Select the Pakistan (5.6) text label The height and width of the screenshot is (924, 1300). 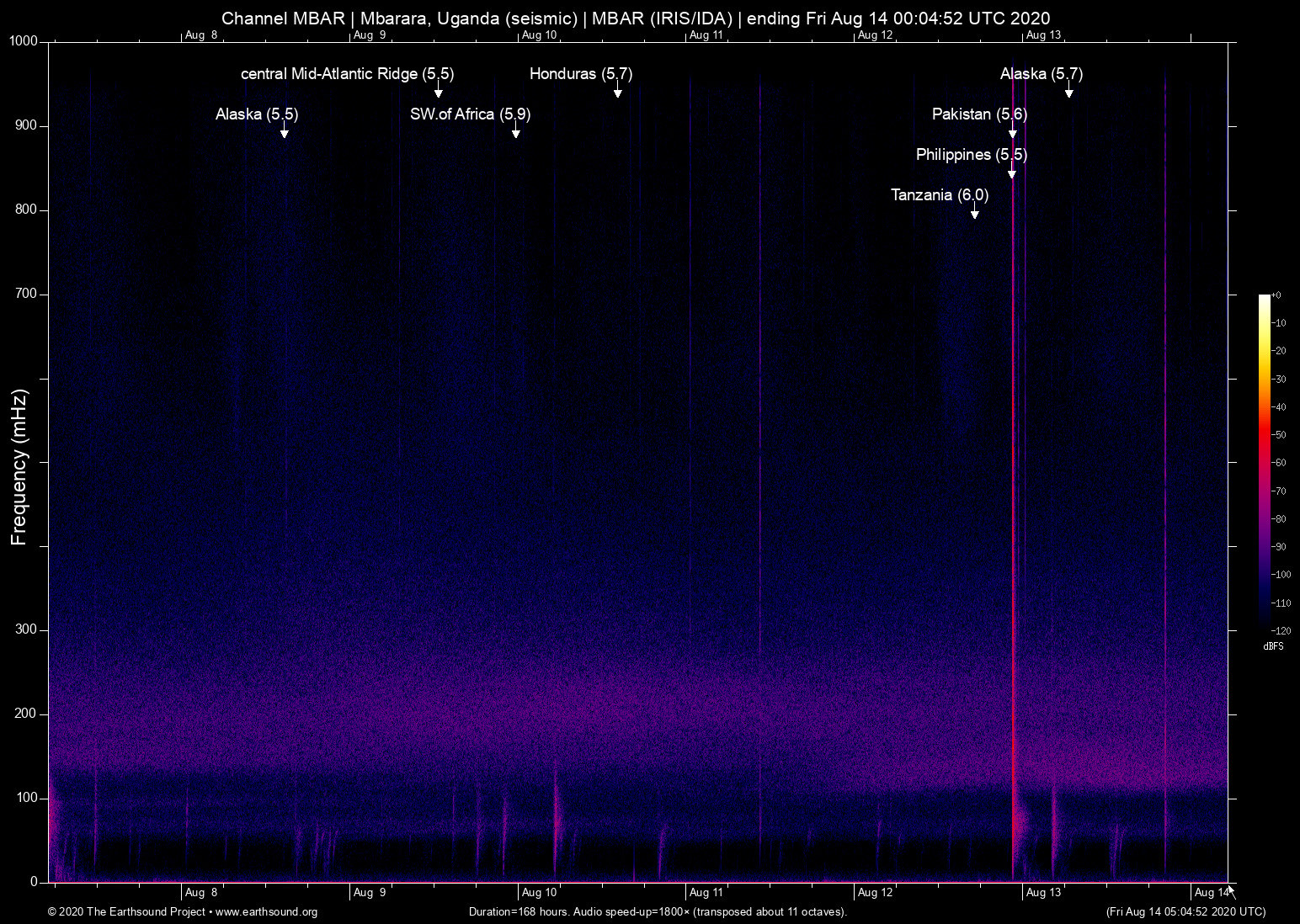click(979, 114)
